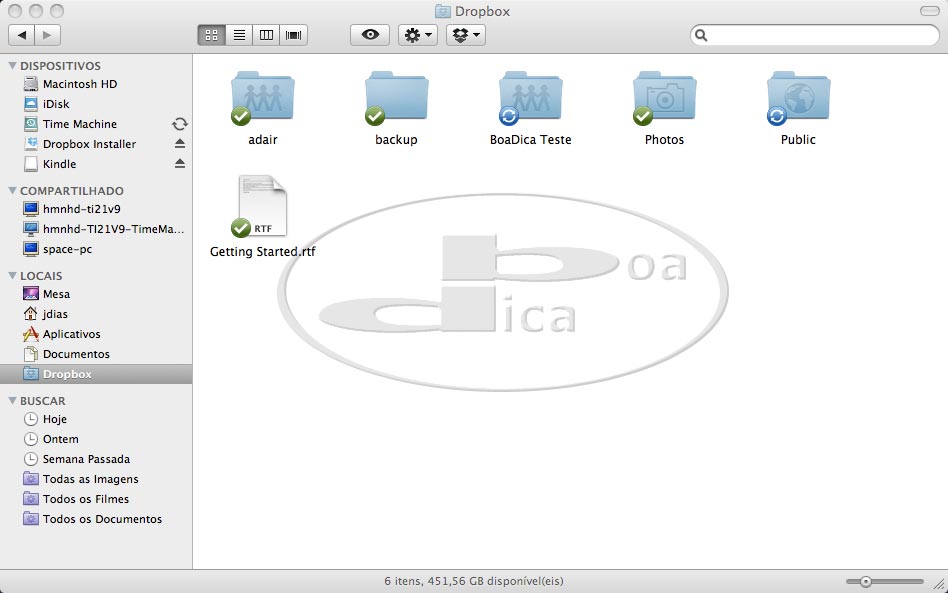Viewport: 948px width, 593px height.
Task: Select the Hoje search
Action: (96, 420)
